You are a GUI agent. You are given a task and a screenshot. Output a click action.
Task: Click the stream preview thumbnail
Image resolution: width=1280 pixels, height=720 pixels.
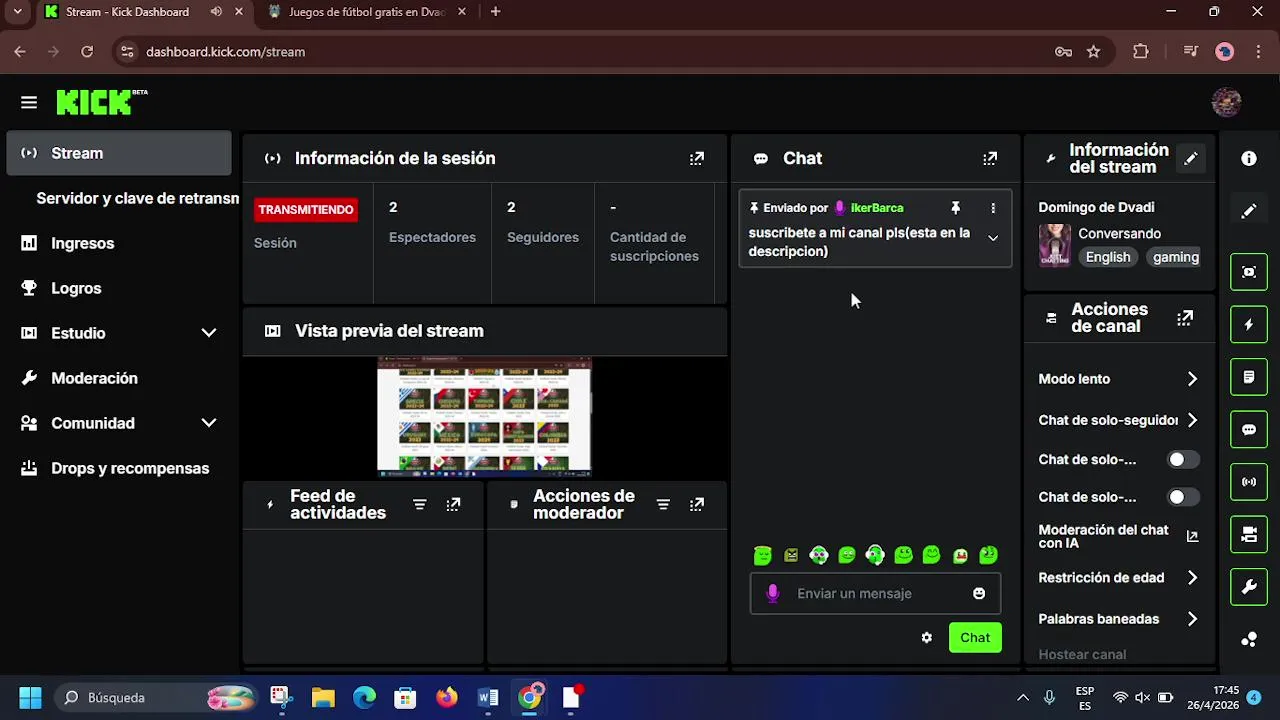tap(484, 417)
